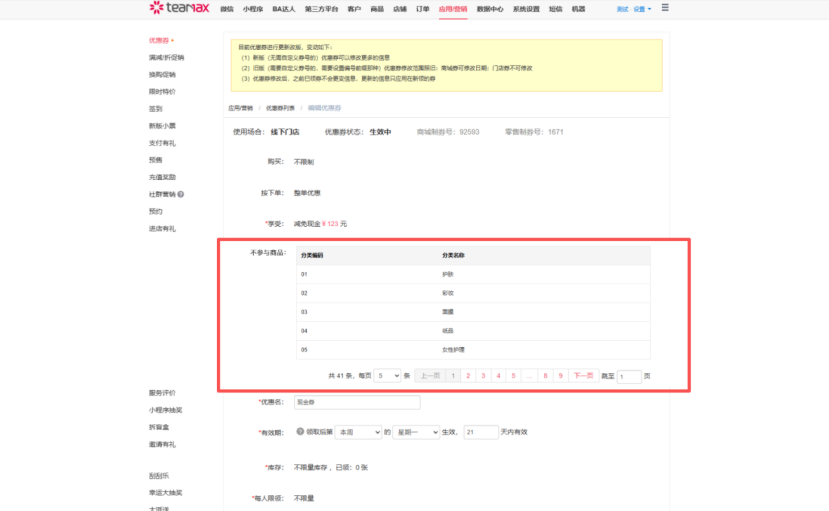This screenshot has height=511, width=829.
Task: Open the 小程序 top menu
Action: 253,9
